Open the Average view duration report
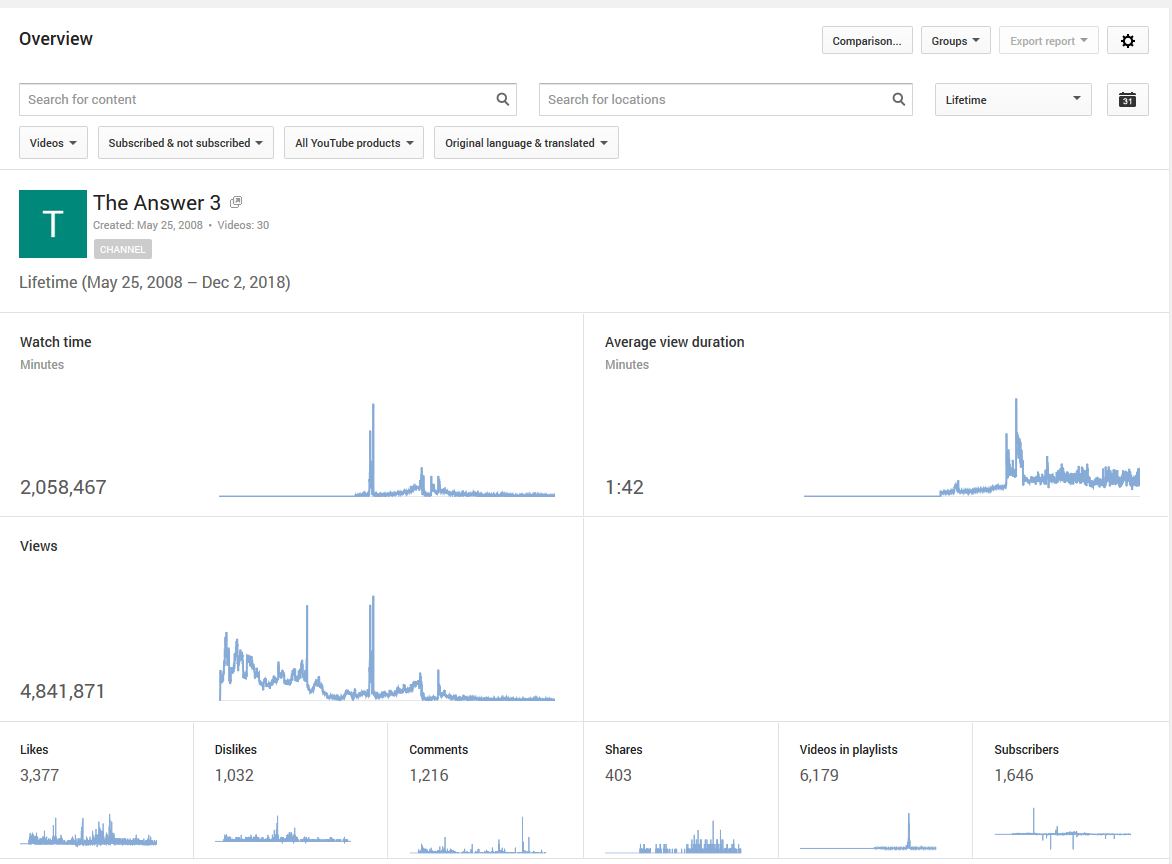Screen dimensions: 1172x864 (674, 342)
